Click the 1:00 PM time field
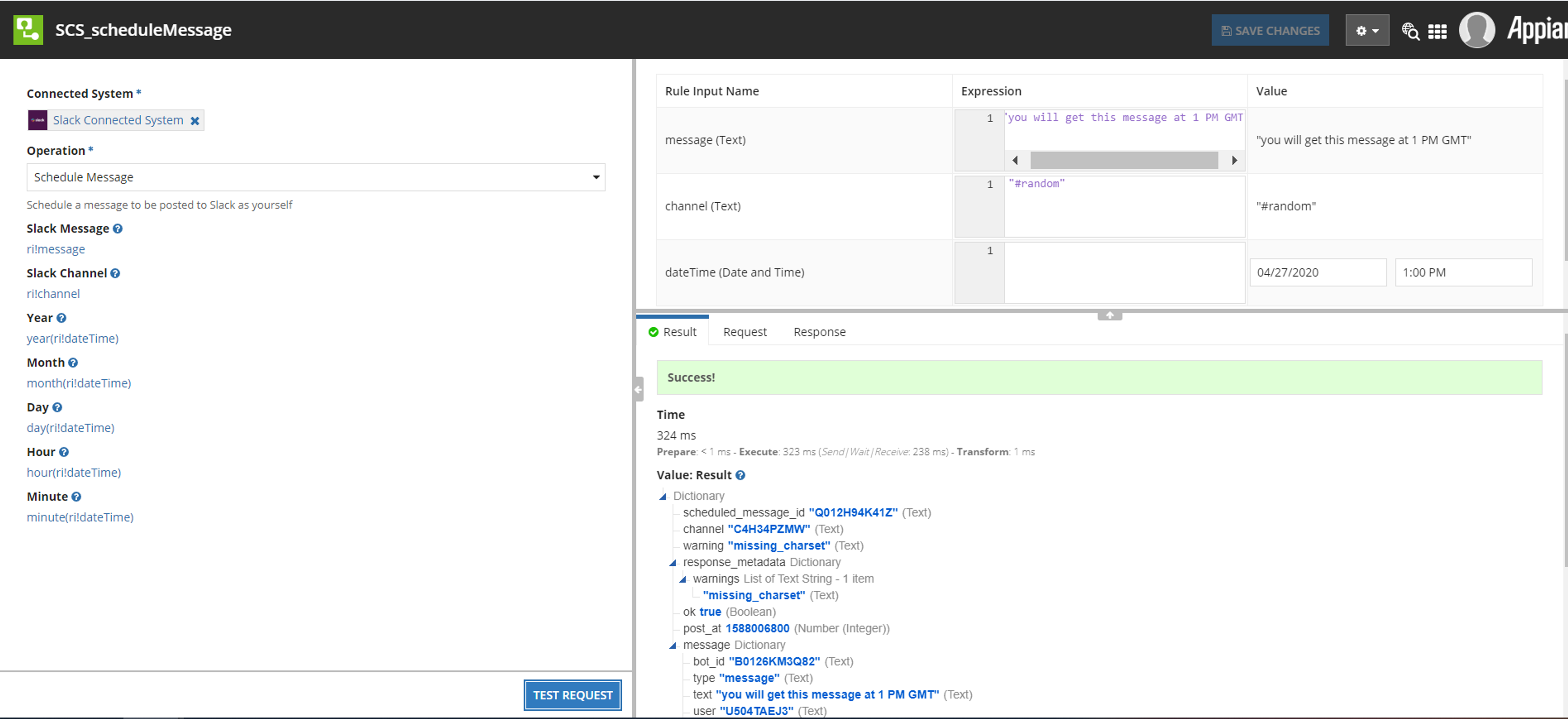This screenshot has height=719, width=1568. click(1463, 273)
